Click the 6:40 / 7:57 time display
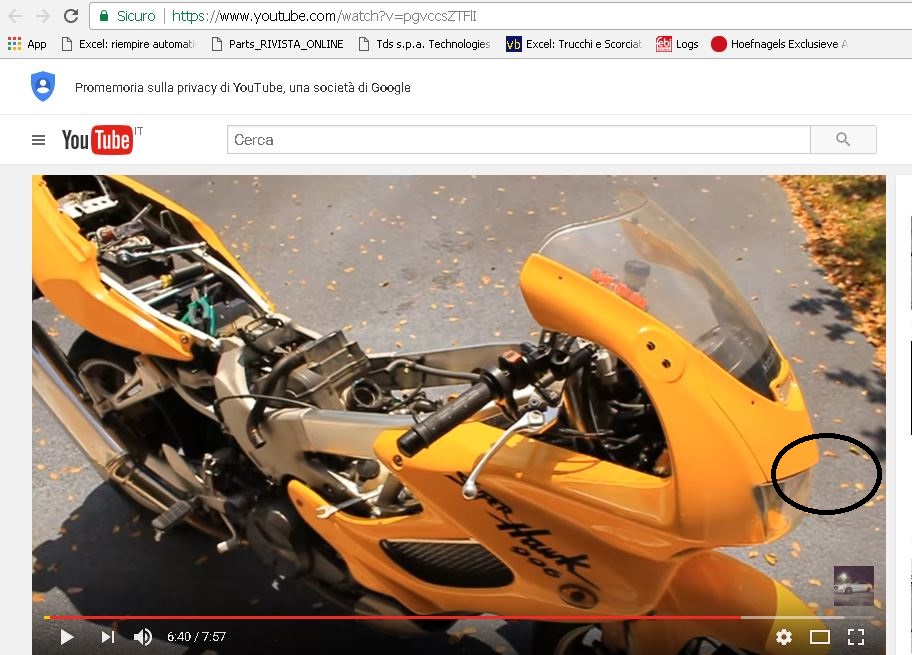Image resolution: width=912 pixels, height=655 pixels. coord(196,637)
